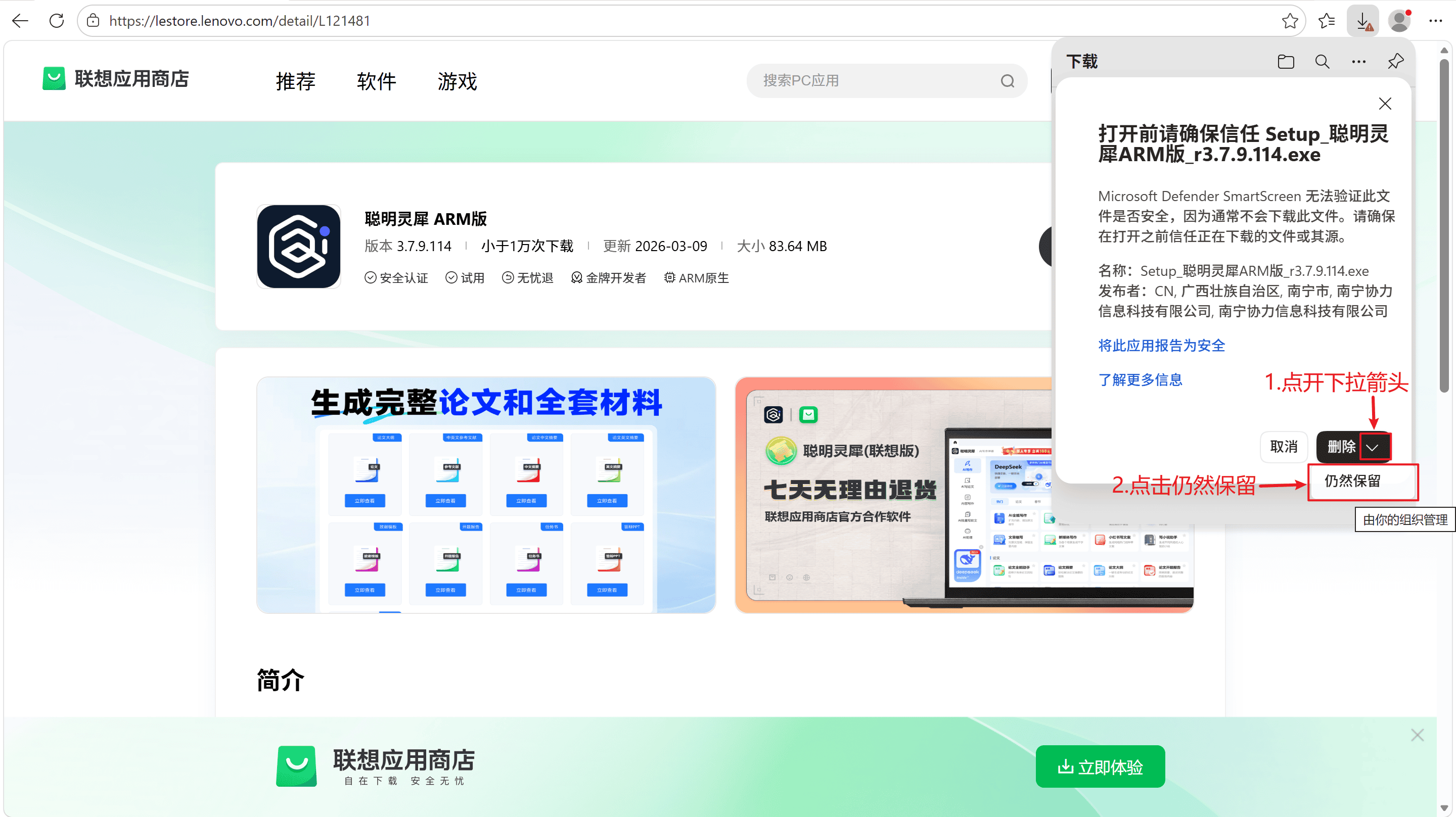This screenshot has width=1456, height=817.
Task: Click scrollbar up arrow
Action: [1444, 51]
